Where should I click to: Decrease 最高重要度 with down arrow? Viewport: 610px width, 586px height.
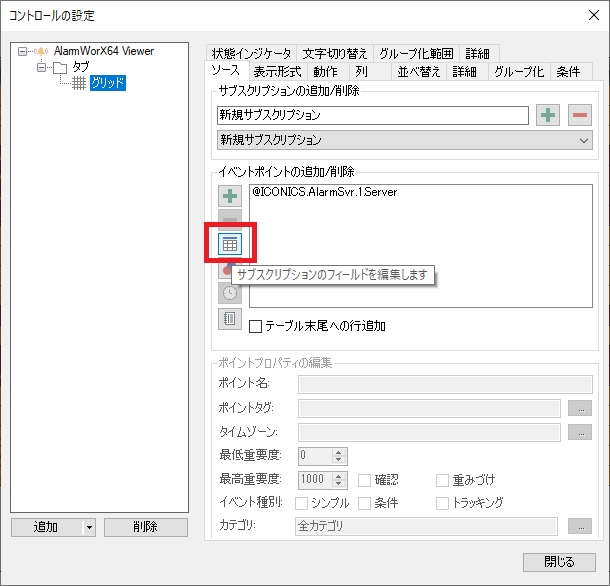point(338,483)
